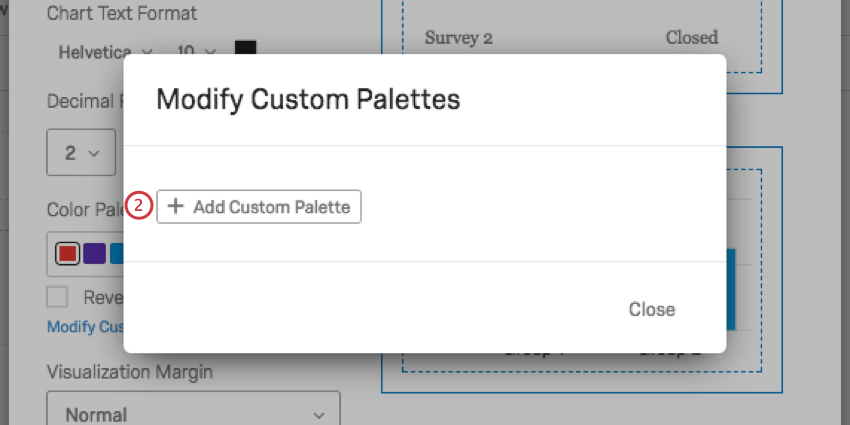The image size is (850, 425).
Task: Click the Add Custom Palette button
Action: tap(258, 207)
